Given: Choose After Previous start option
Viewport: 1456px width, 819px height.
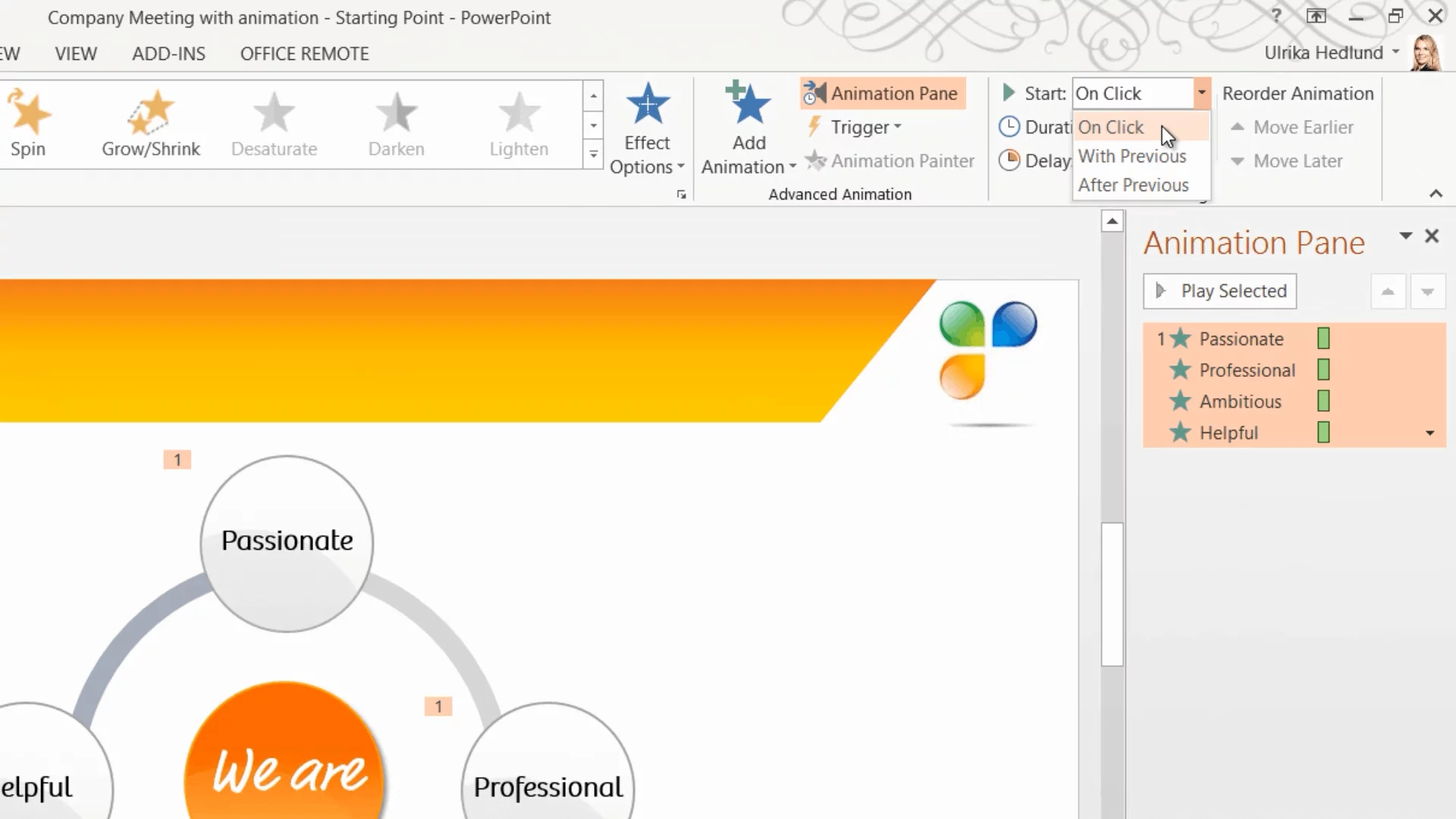Looking at the screenshot, I should (1133, 185).
